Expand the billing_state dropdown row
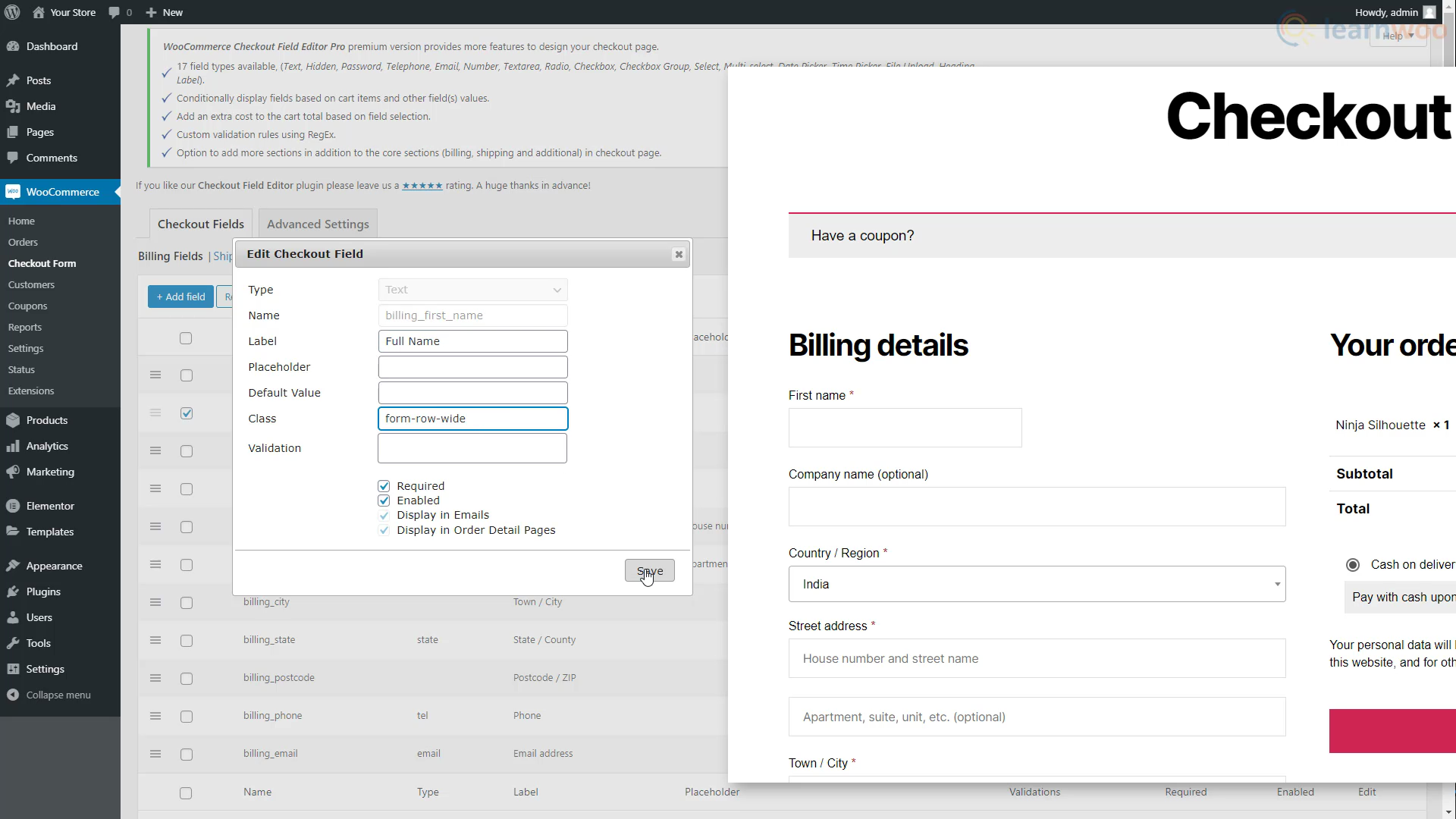This screenshot has height=819, width=1456. 155,639
